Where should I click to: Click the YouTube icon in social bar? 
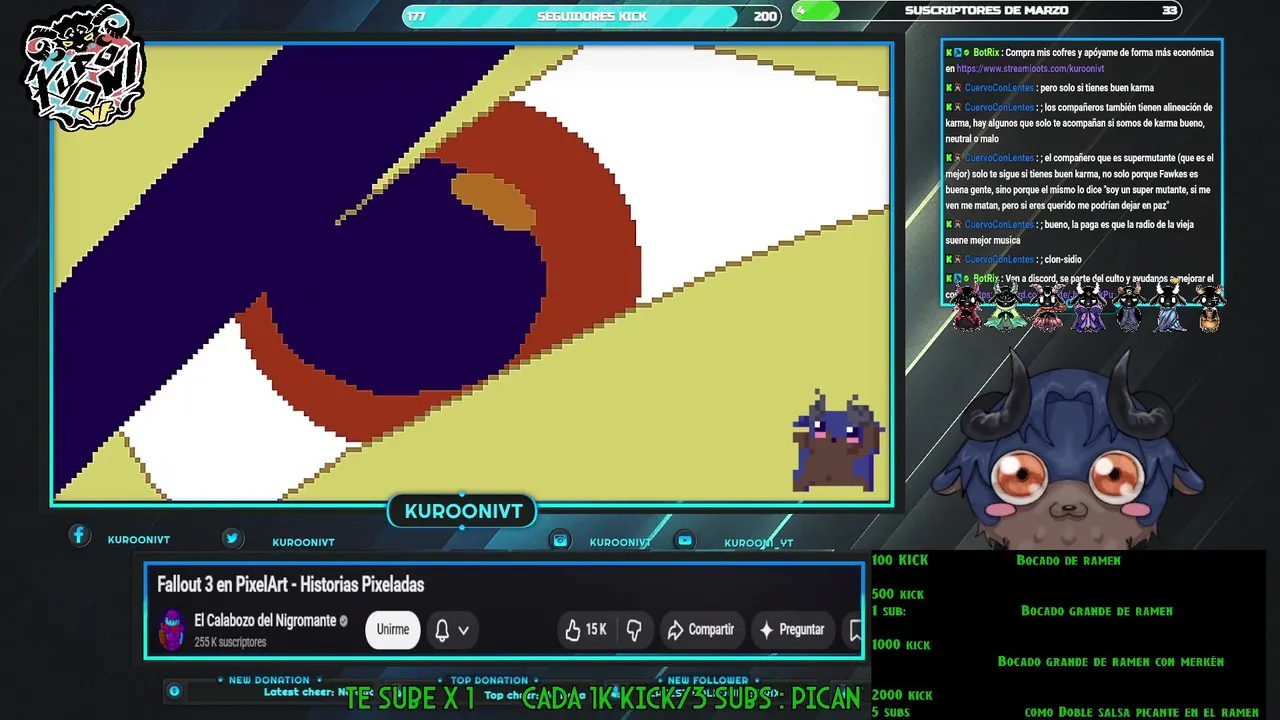685,540
